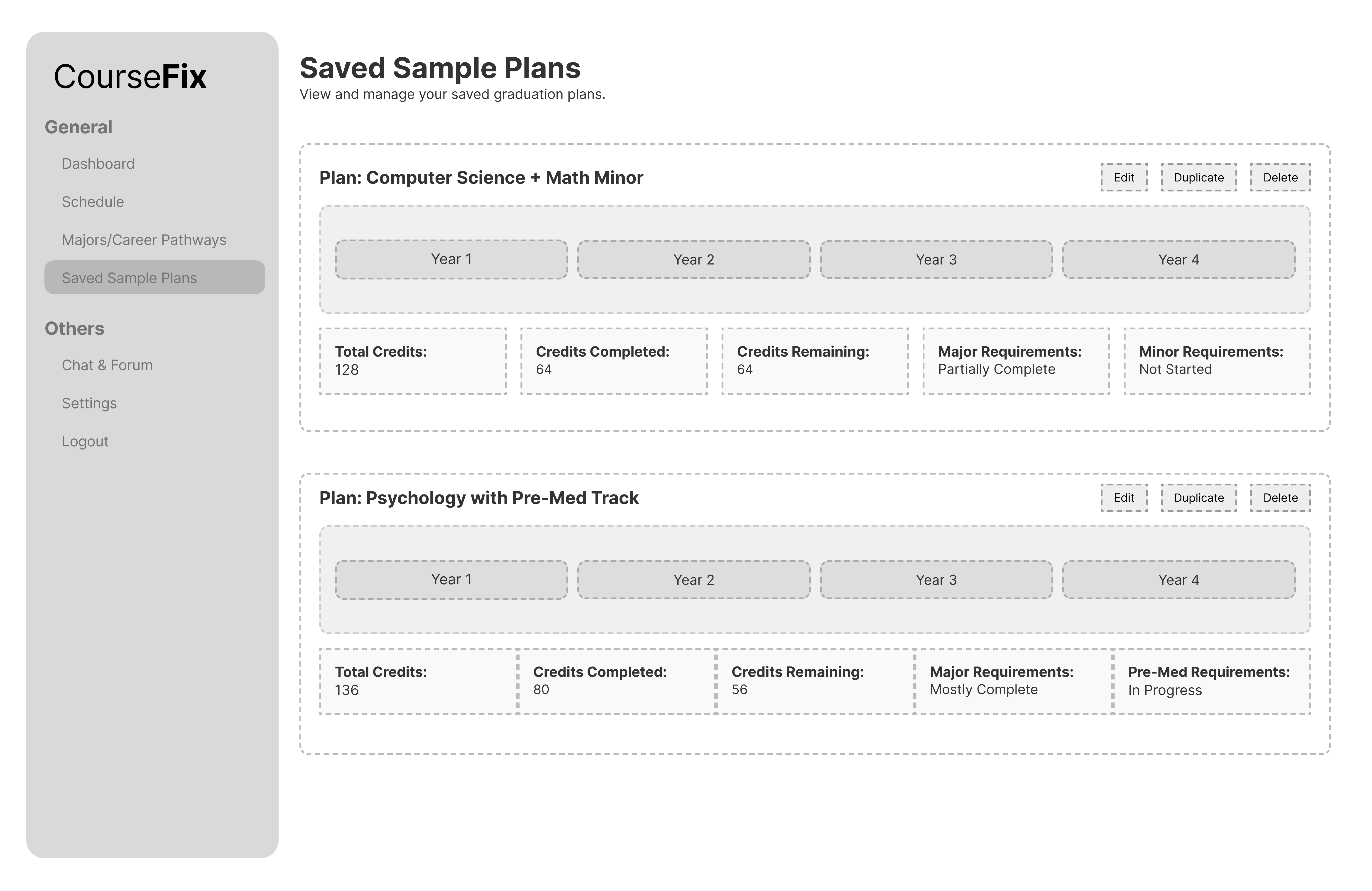Select Year 2 in Psychology plan
This screenshot has height=891, width=1372.
[693, 580]
